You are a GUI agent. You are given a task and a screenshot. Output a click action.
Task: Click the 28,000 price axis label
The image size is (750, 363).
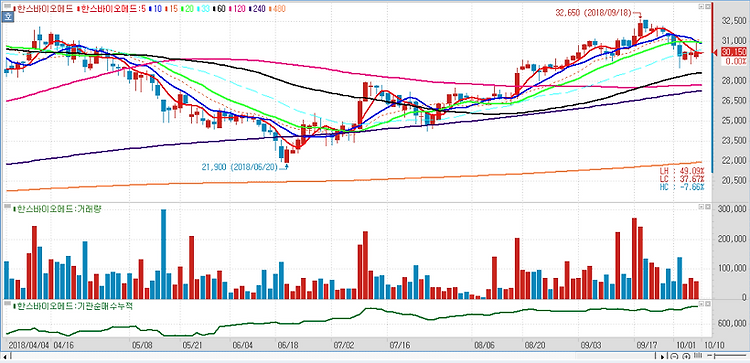pos(734,81)
